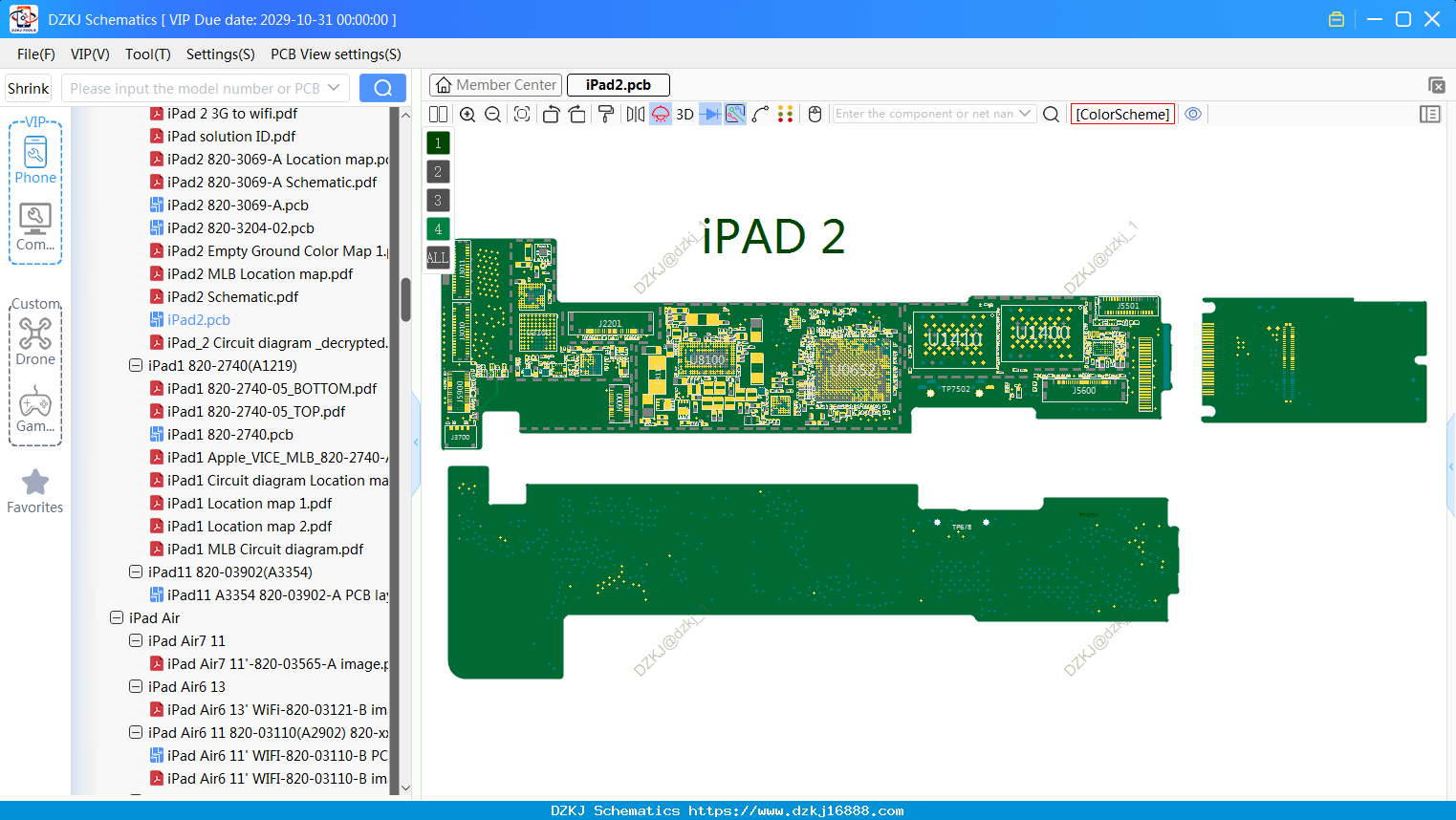Open the VIP(V) menu
Image resolution: width=1456 pixels, height=820 pixels.
pyautogui.click(x=90, y=54)
